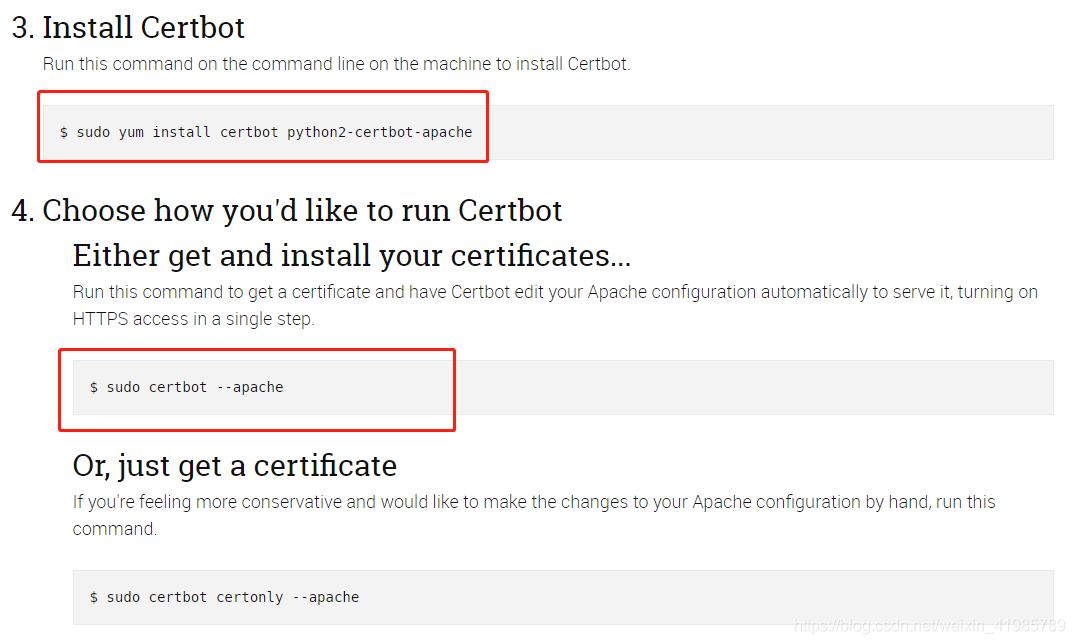1075x644 pixels.
Task: Click the dollar prompt before sudo yum
Action: pos(64,132)
